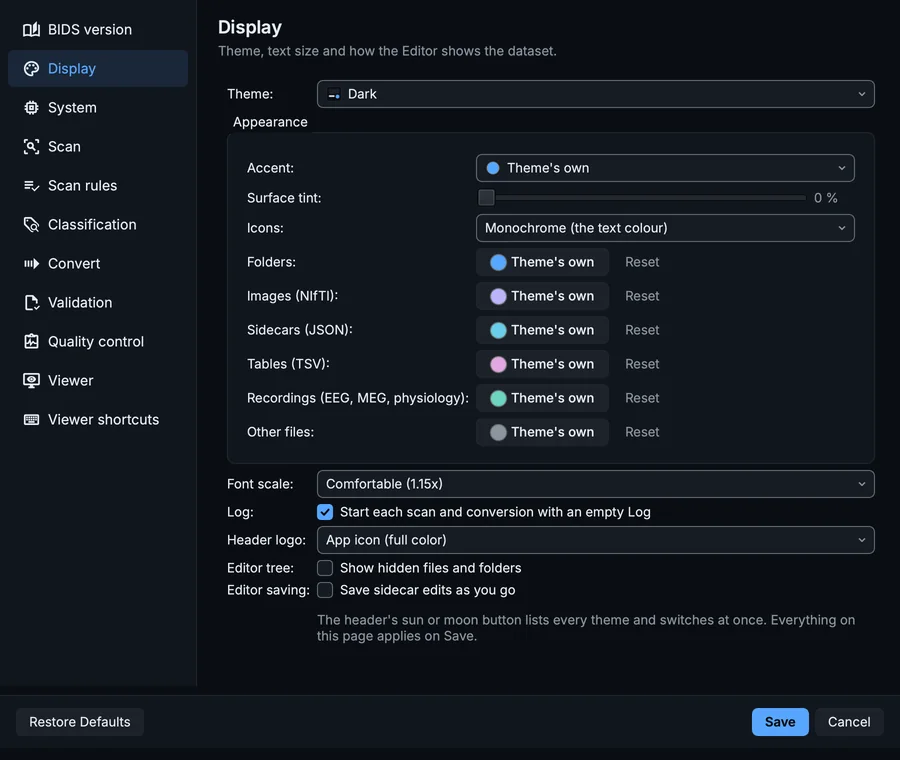Image resolution: width=900 pixels, height=760 pixels.
Task: Open the Quality control page
Action: click(x=98, y=342)
